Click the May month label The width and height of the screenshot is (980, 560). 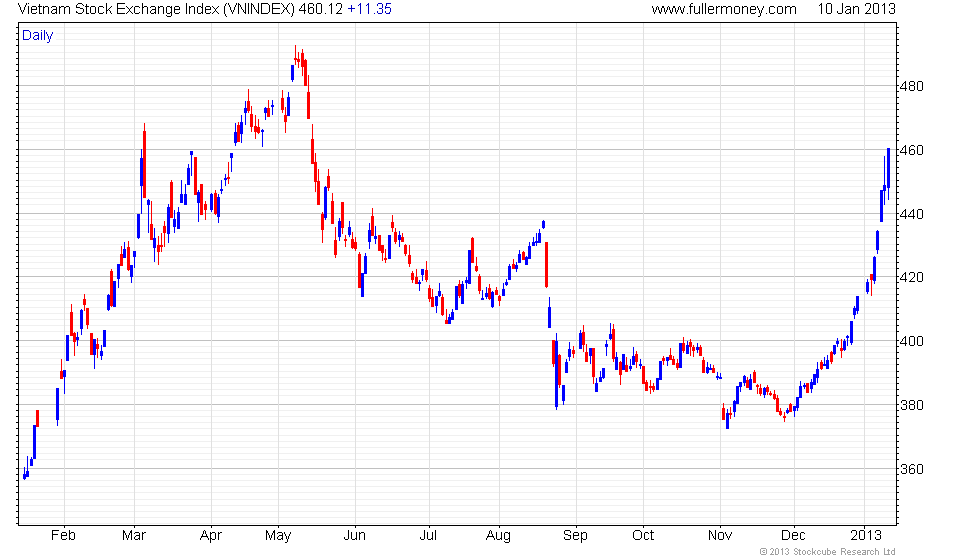[278, 536]
